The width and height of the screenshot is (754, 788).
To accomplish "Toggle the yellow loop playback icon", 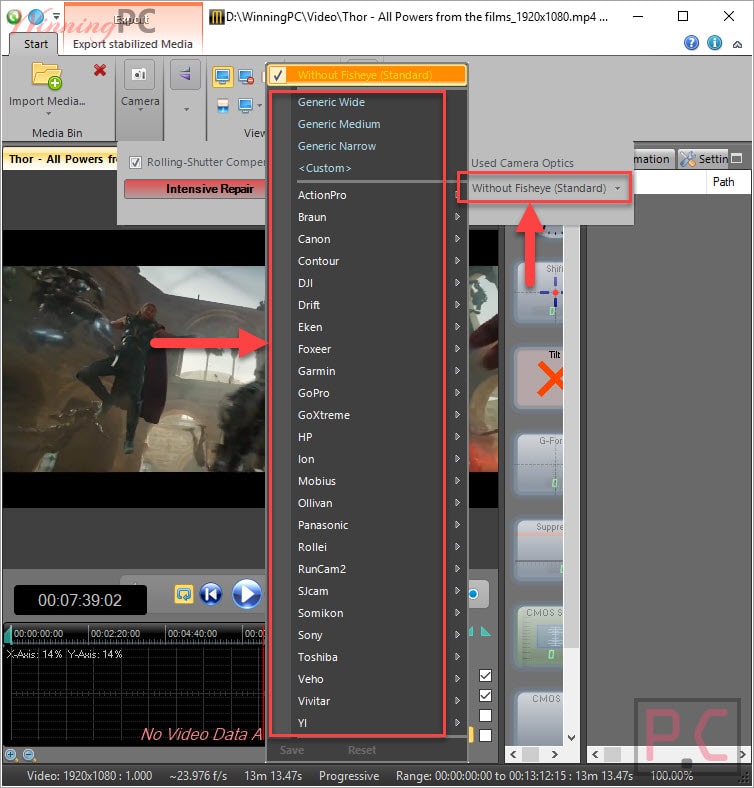I will (184, 594).
